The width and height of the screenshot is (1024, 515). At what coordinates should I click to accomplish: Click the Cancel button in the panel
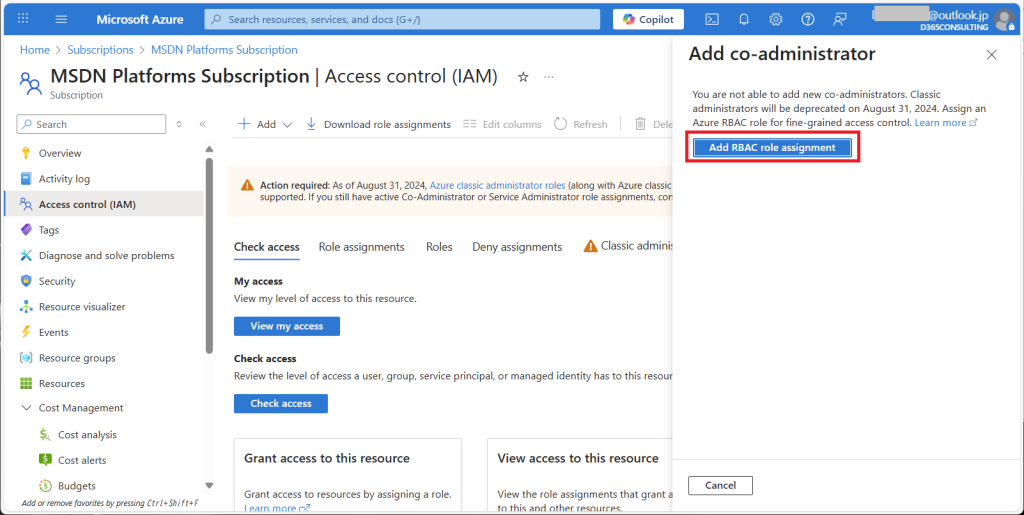(x=720, y=485)
